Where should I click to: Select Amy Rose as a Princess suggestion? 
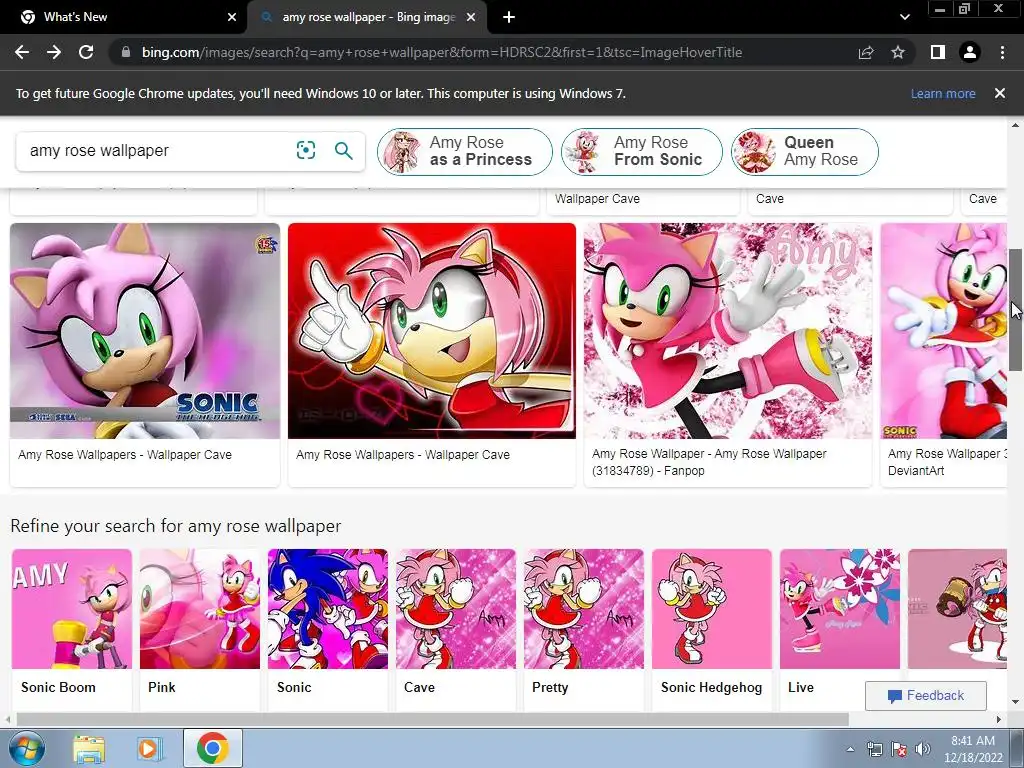(464, 152)
